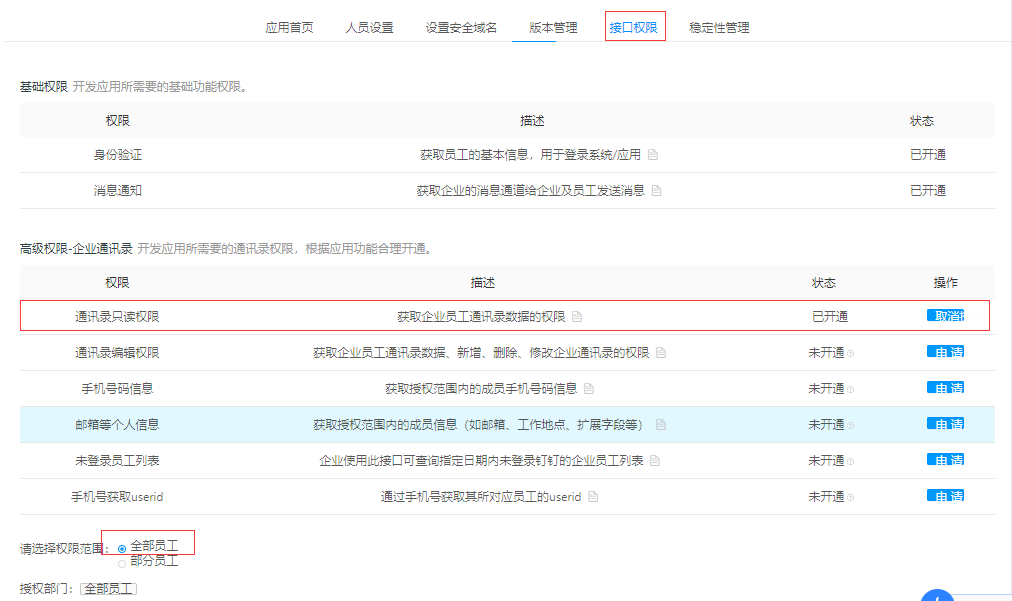Apply for 手机号码信息 permission
This screenshot has height=601, width=1012.
(946, 388)
